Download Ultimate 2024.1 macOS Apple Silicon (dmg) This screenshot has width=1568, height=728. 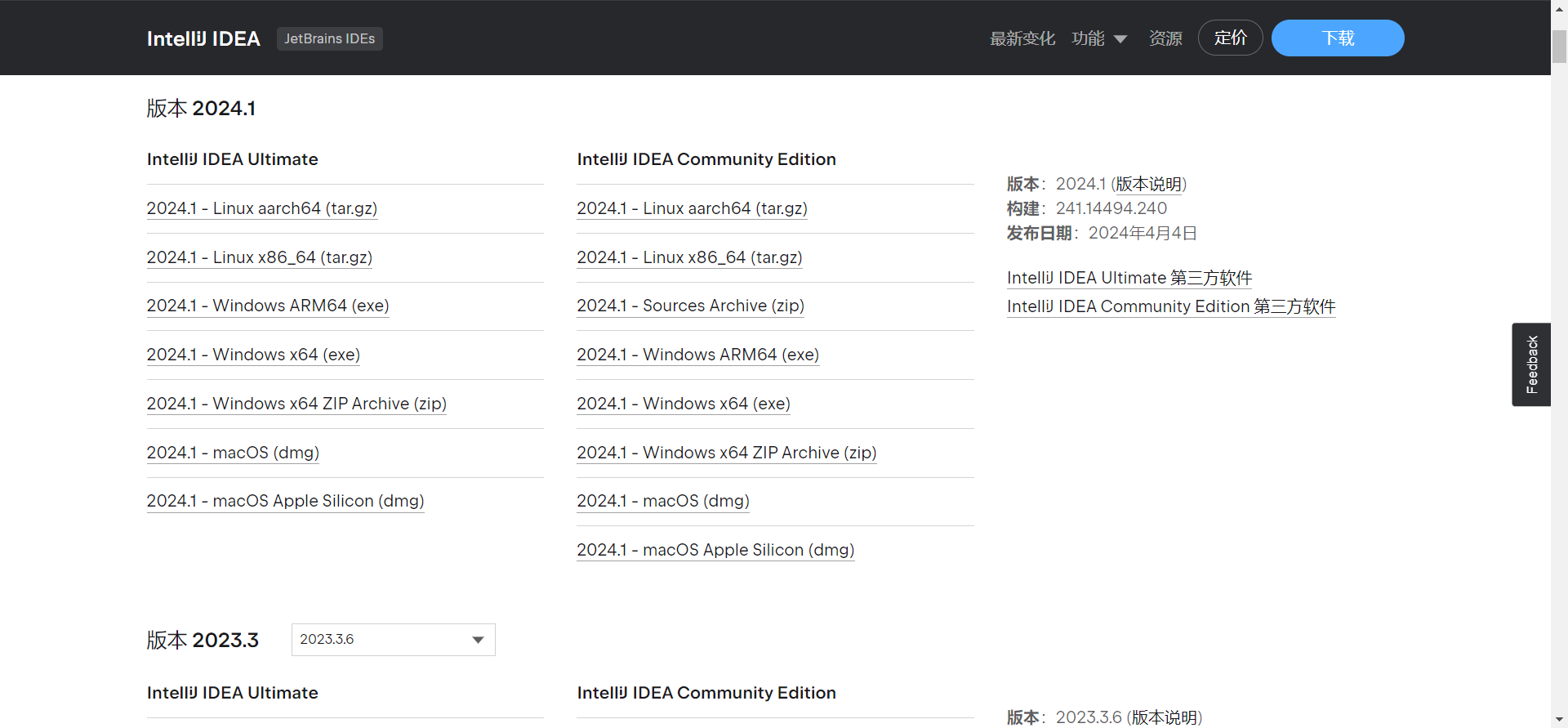coord(286,501)
